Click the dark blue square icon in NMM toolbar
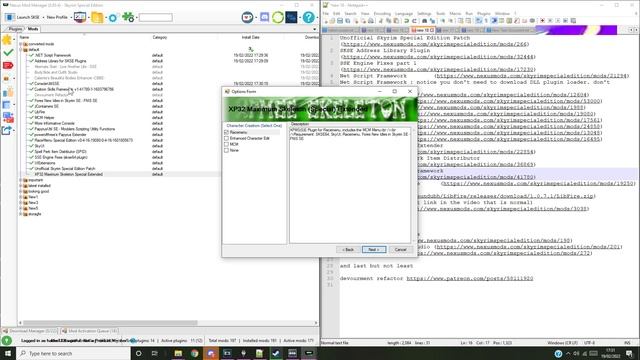Image resolution: width=640 pixels, height=360 pixels. click(291, 17)
